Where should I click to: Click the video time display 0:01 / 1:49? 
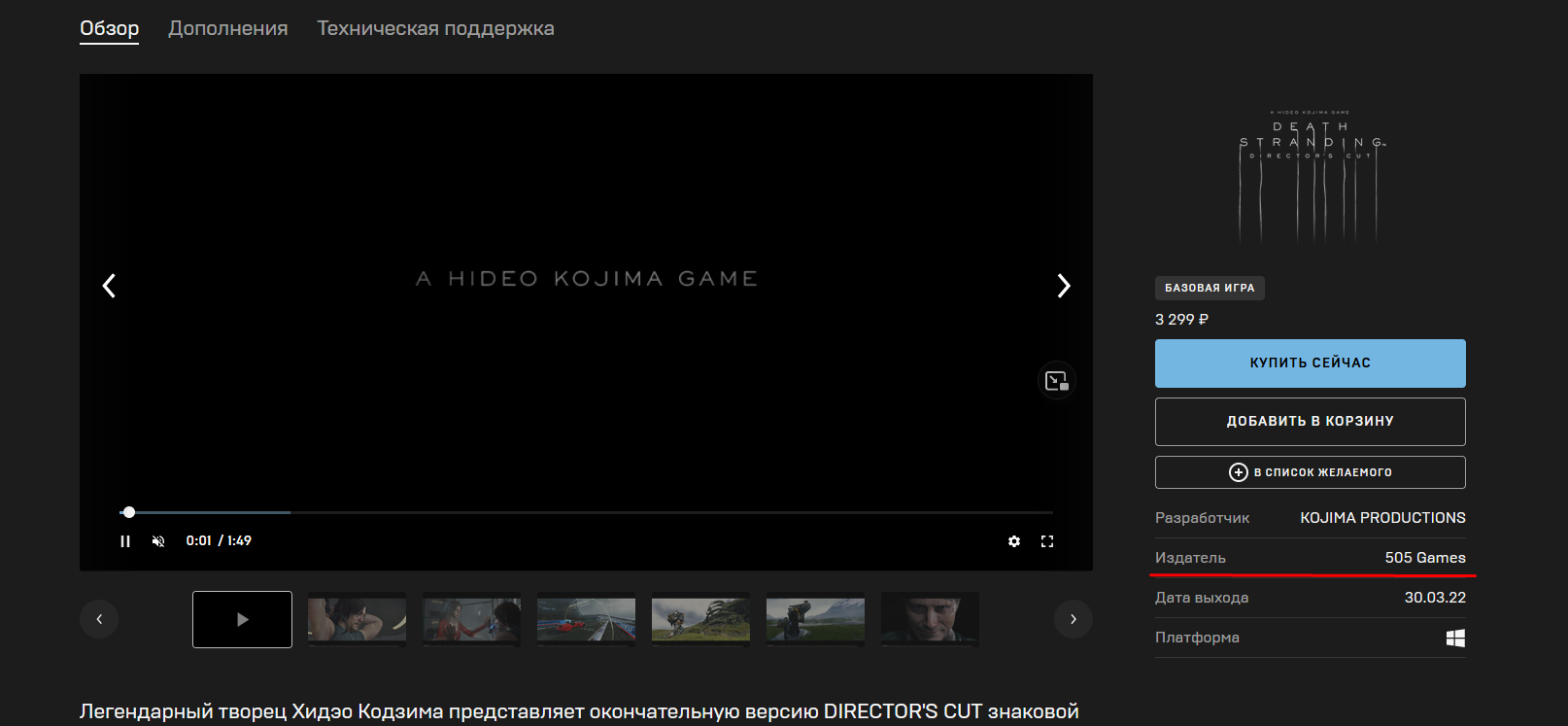tap(219, 540)
